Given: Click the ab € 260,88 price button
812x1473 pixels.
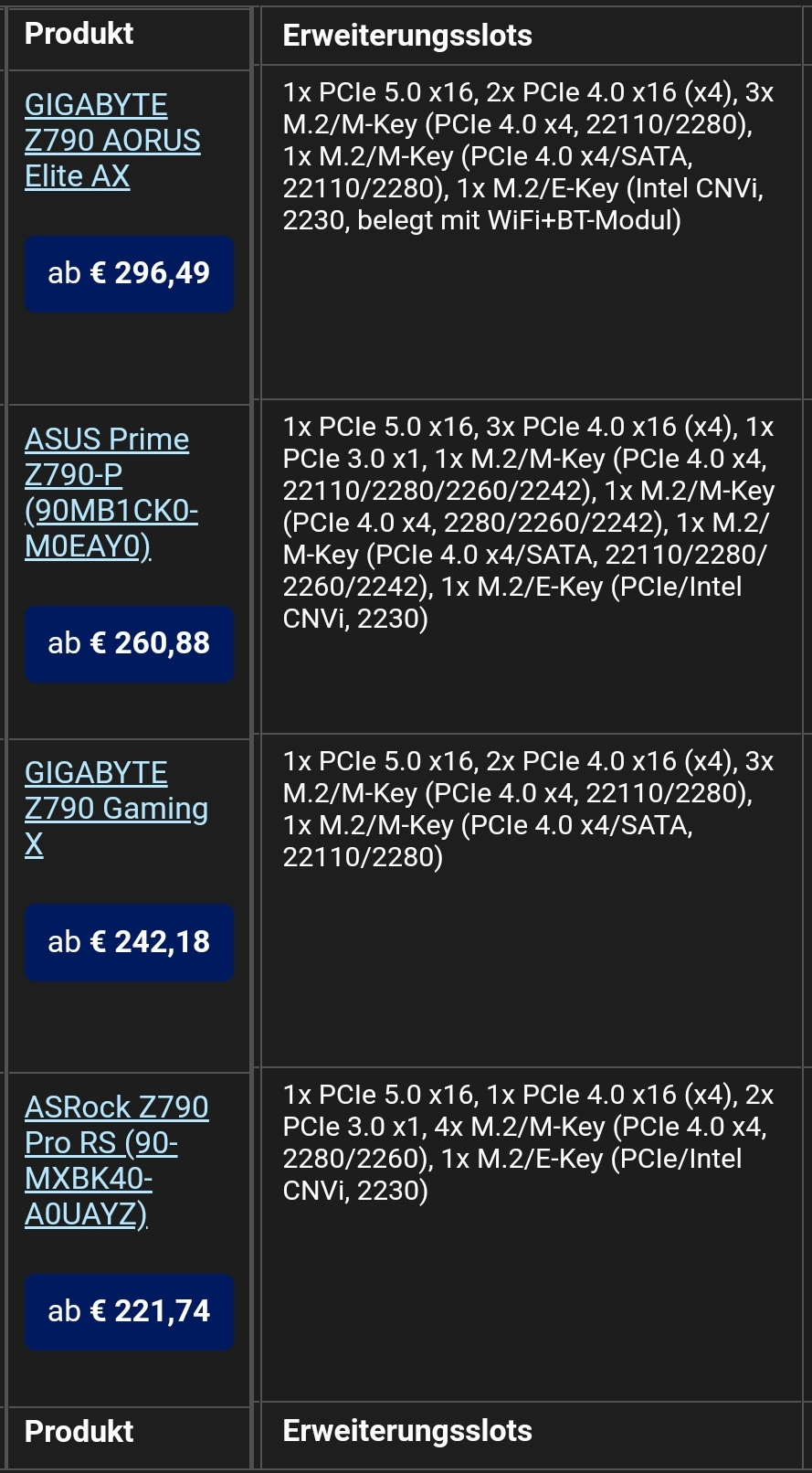Looking at the screenshot, I should point(129,643).
